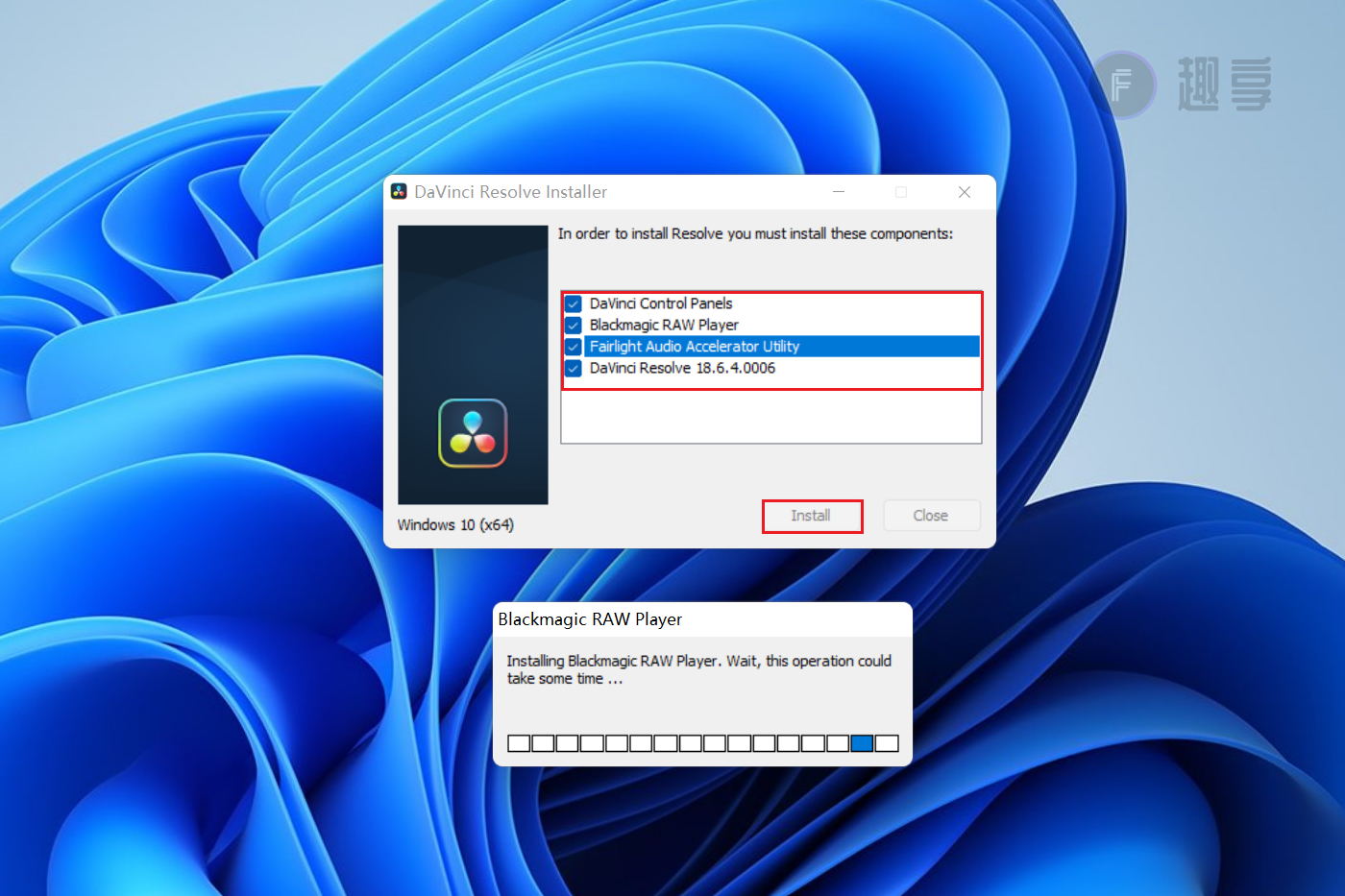Minimize the DaVinci Resolve Installer window
This screenshot has width=1345, height=896.
coord(839,192)
